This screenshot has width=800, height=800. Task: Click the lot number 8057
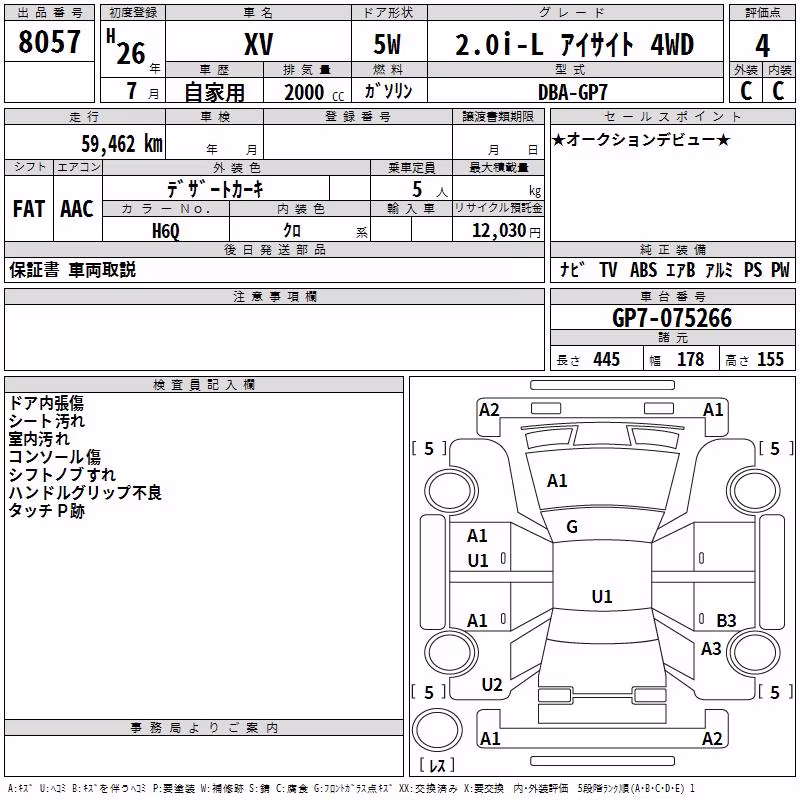tap(49, 42)
